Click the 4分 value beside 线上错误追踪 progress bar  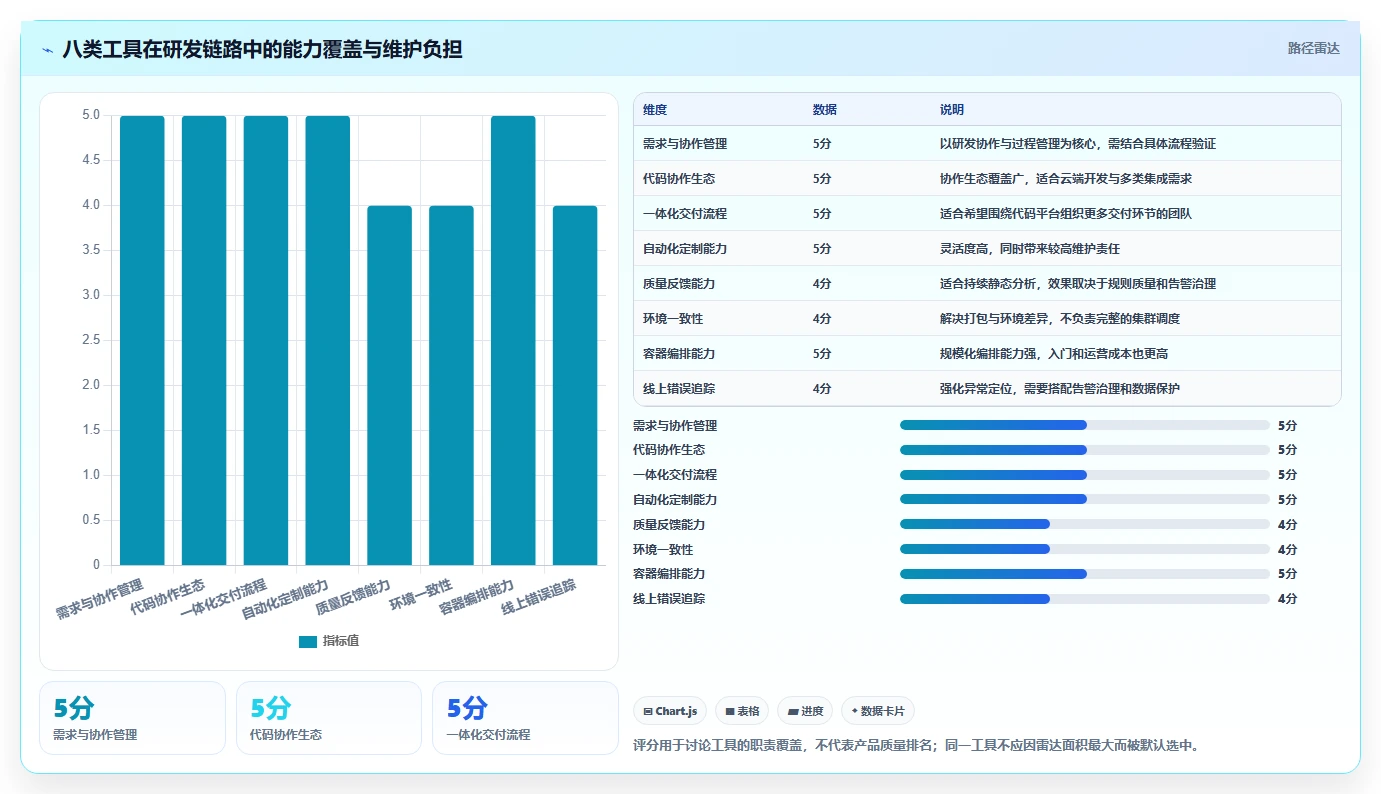coord(1287,599)
